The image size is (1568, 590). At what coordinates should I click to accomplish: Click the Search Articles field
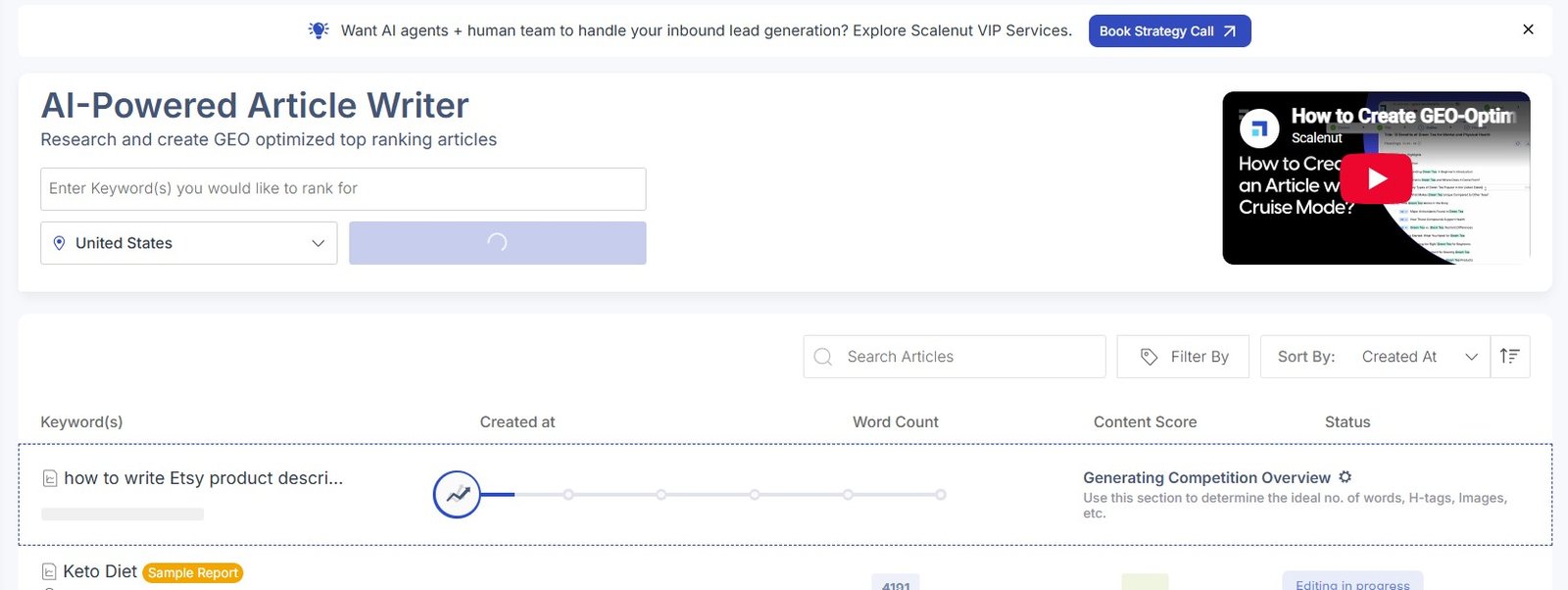[954, 357]
